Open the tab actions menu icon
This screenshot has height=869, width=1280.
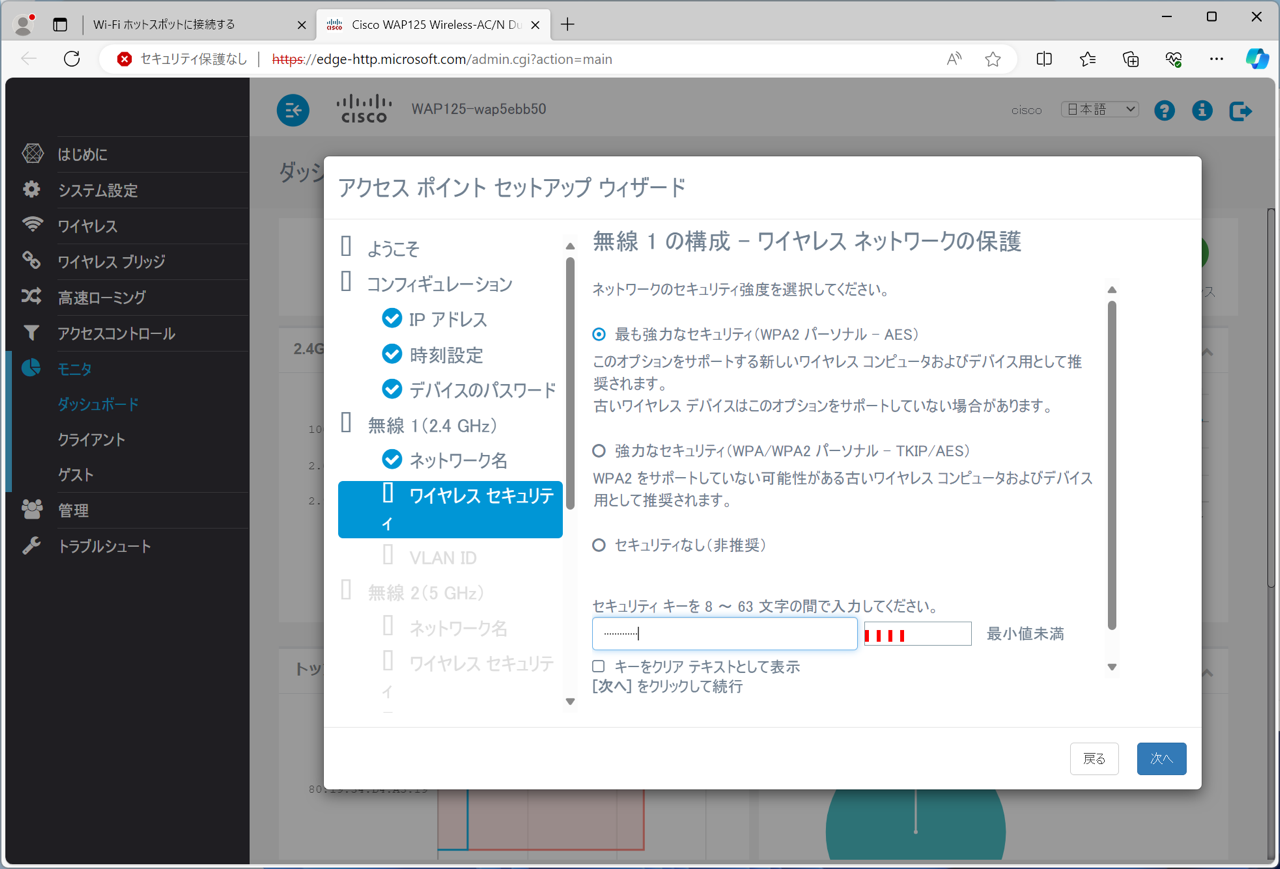[60, 24]
